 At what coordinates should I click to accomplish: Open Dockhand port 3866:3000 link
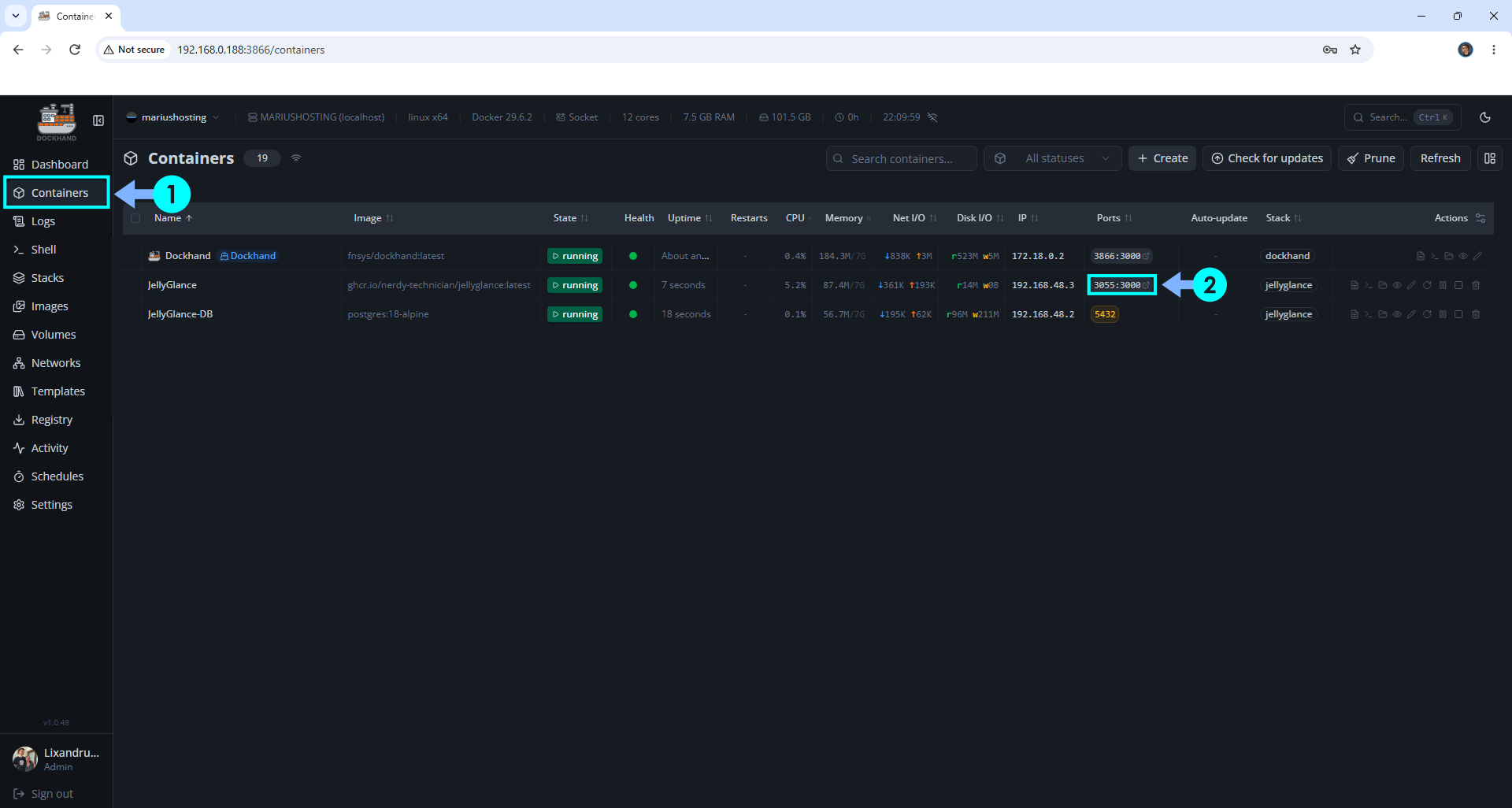pos(1121,256)
